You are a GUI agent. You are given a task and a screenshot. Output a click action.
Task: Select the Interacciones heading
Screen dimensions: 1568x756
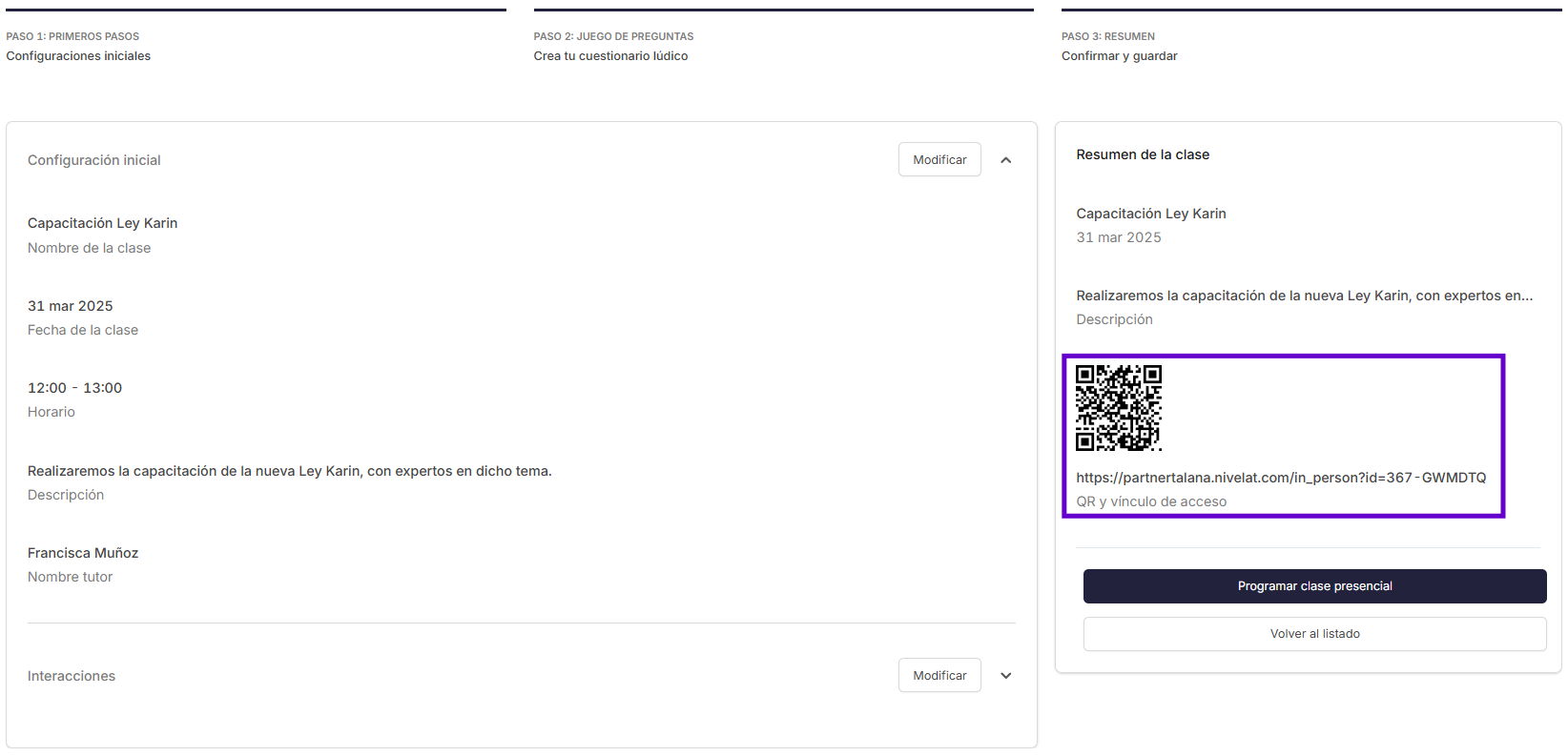[71, 676]
